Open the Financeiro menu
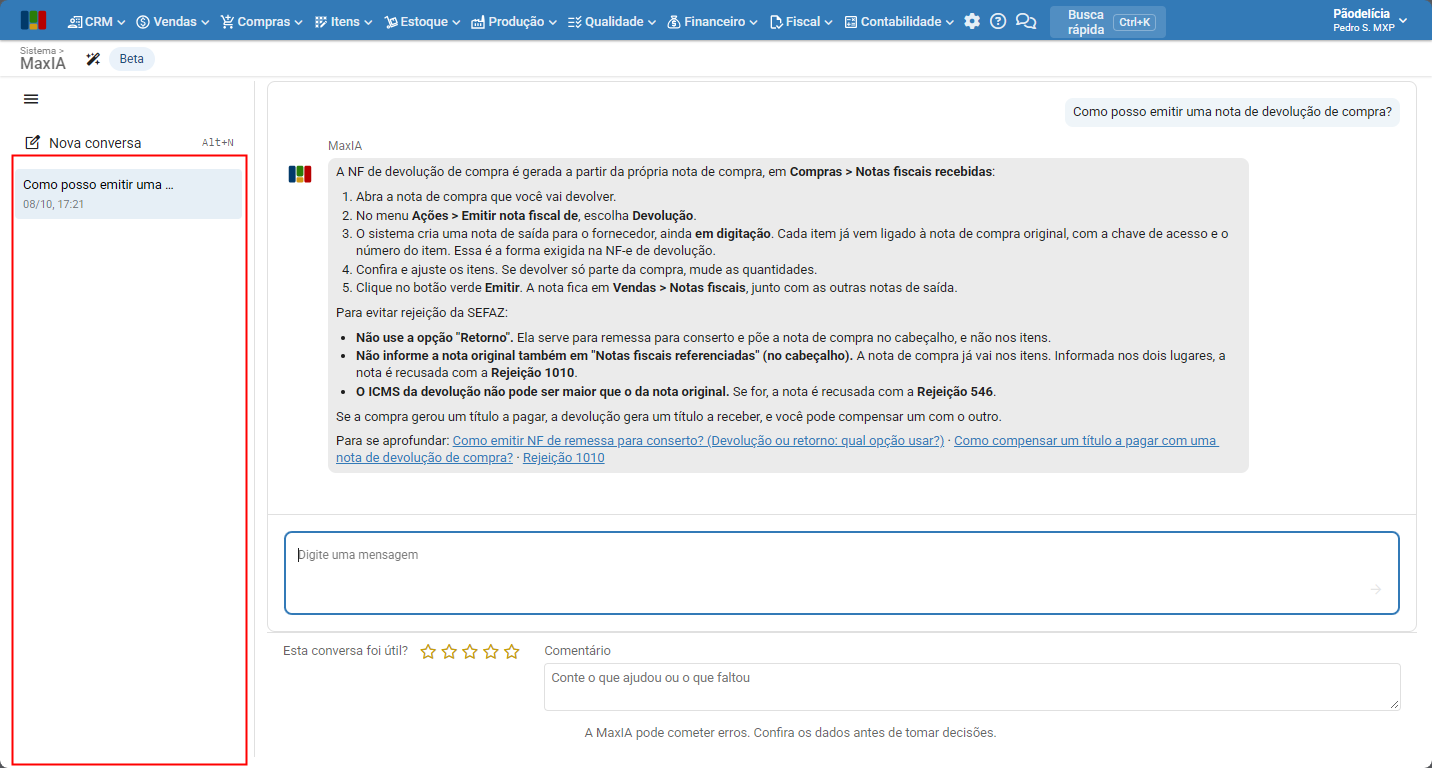The height and width of the screenshot is (768, 1432). click(712, 21)
